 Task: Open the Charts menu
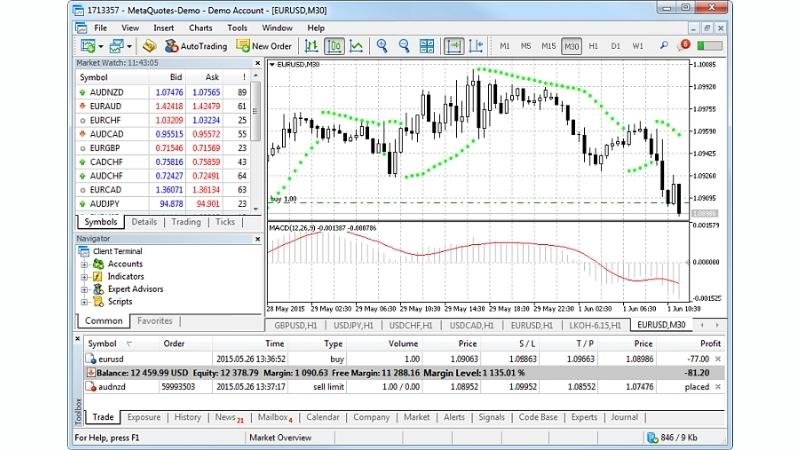201,28
